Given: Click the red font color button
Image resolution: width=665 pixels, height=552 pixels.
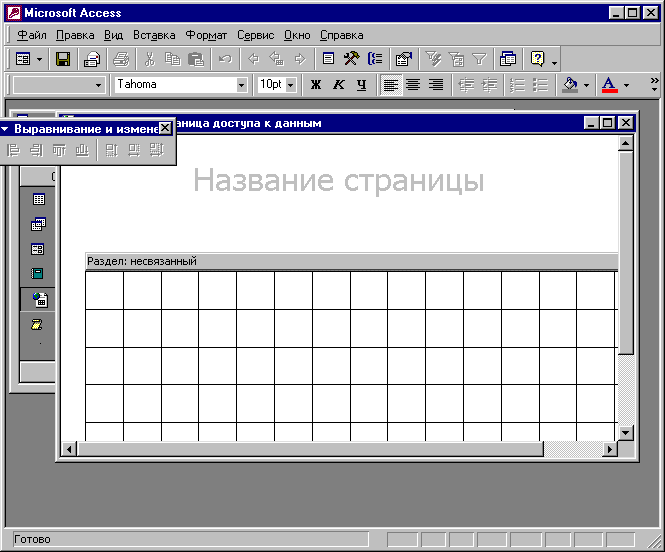Looking at the screenshot, I should click(609, 85).
